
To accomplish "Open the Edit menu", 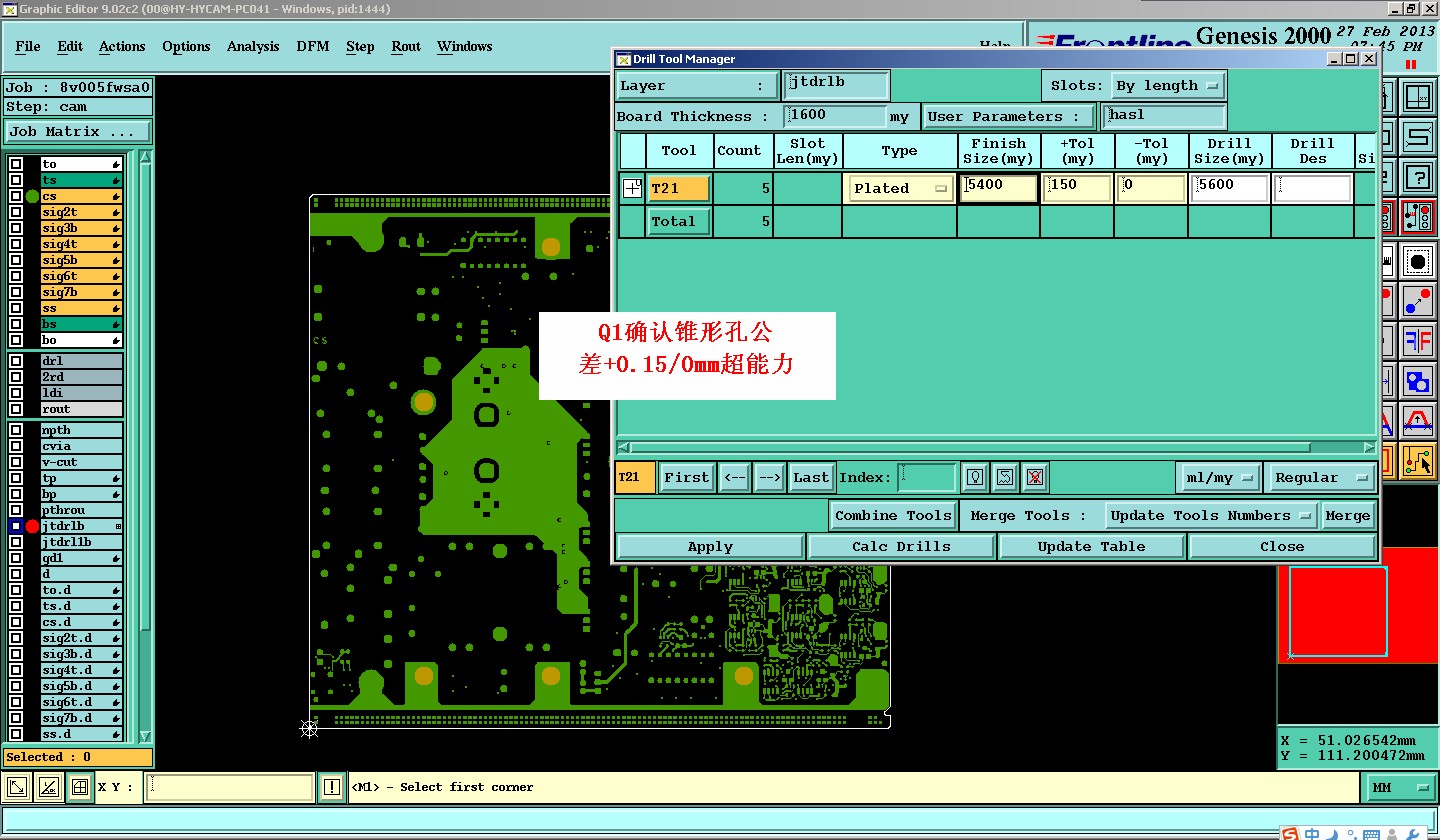I will [x=70, y=47].
